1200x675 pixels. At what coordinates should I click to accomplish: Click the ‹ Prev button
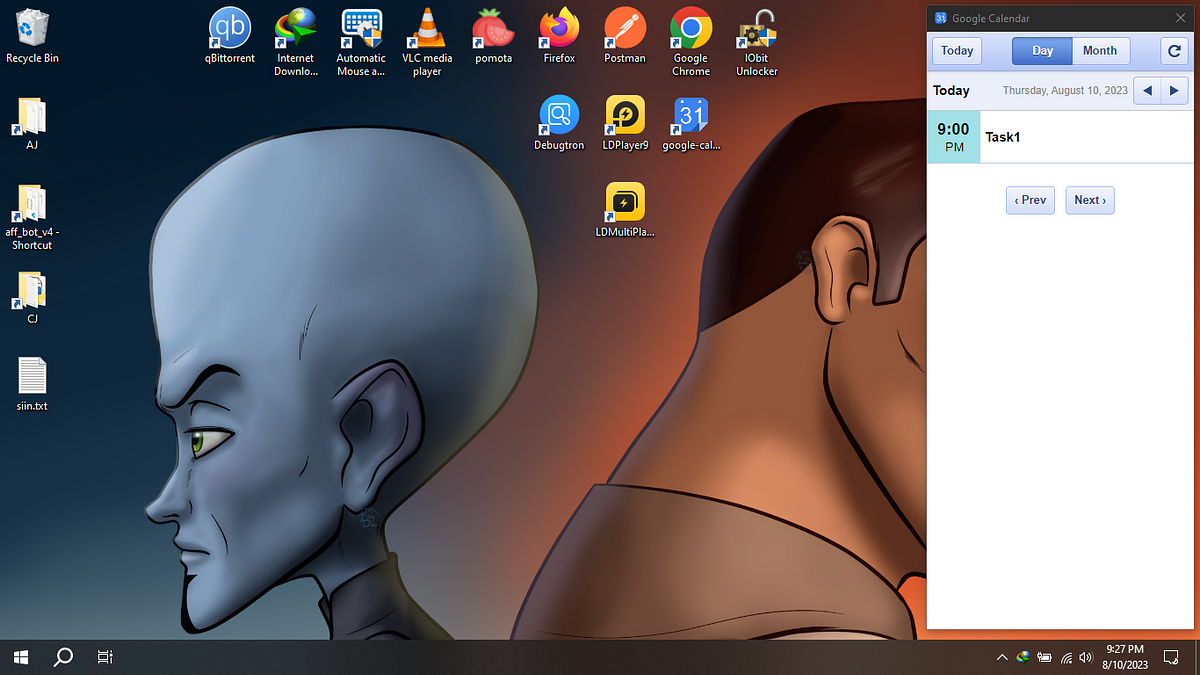tap(1030, 200)
